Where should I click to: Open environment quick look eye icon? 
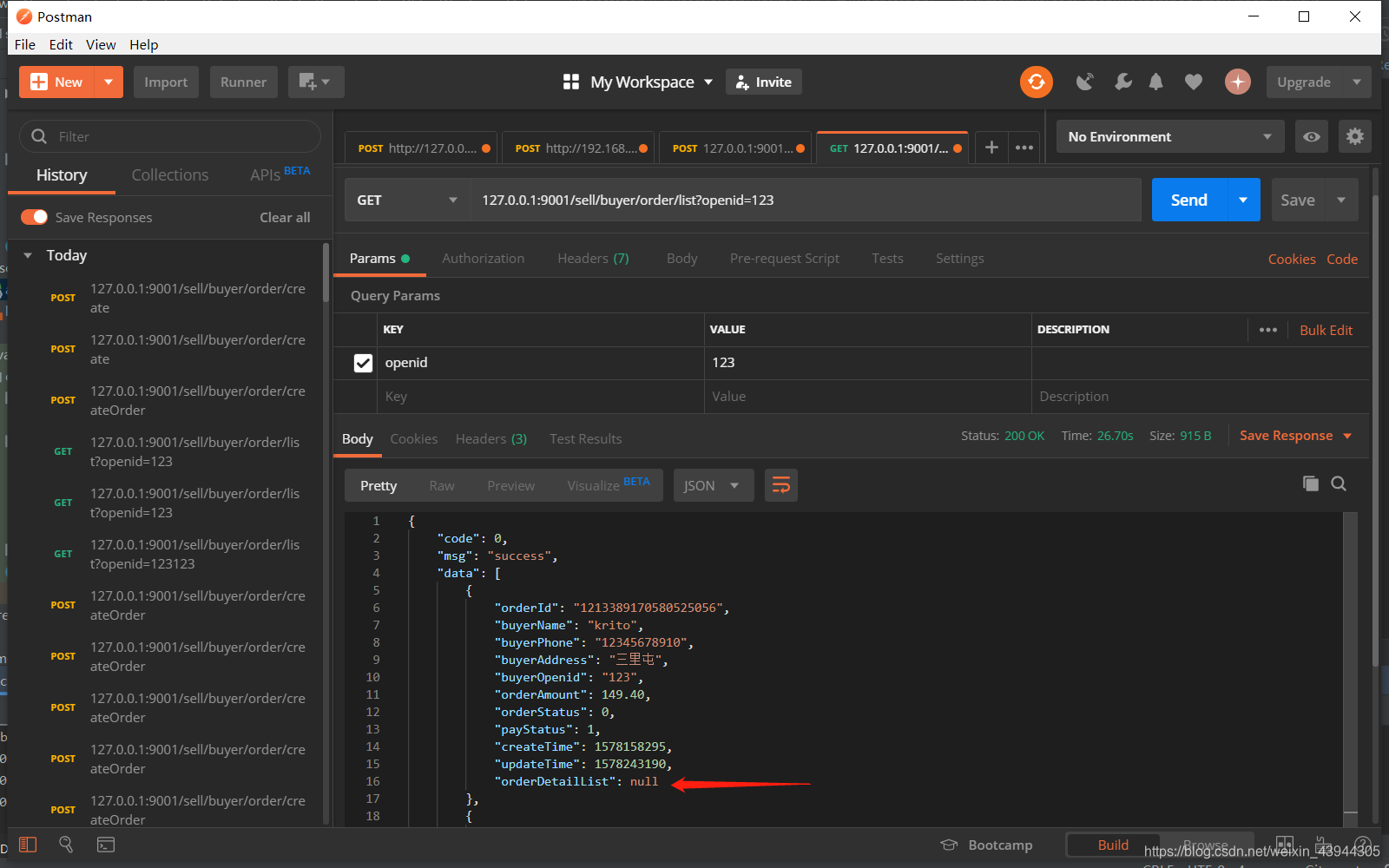pos(1312,137)
